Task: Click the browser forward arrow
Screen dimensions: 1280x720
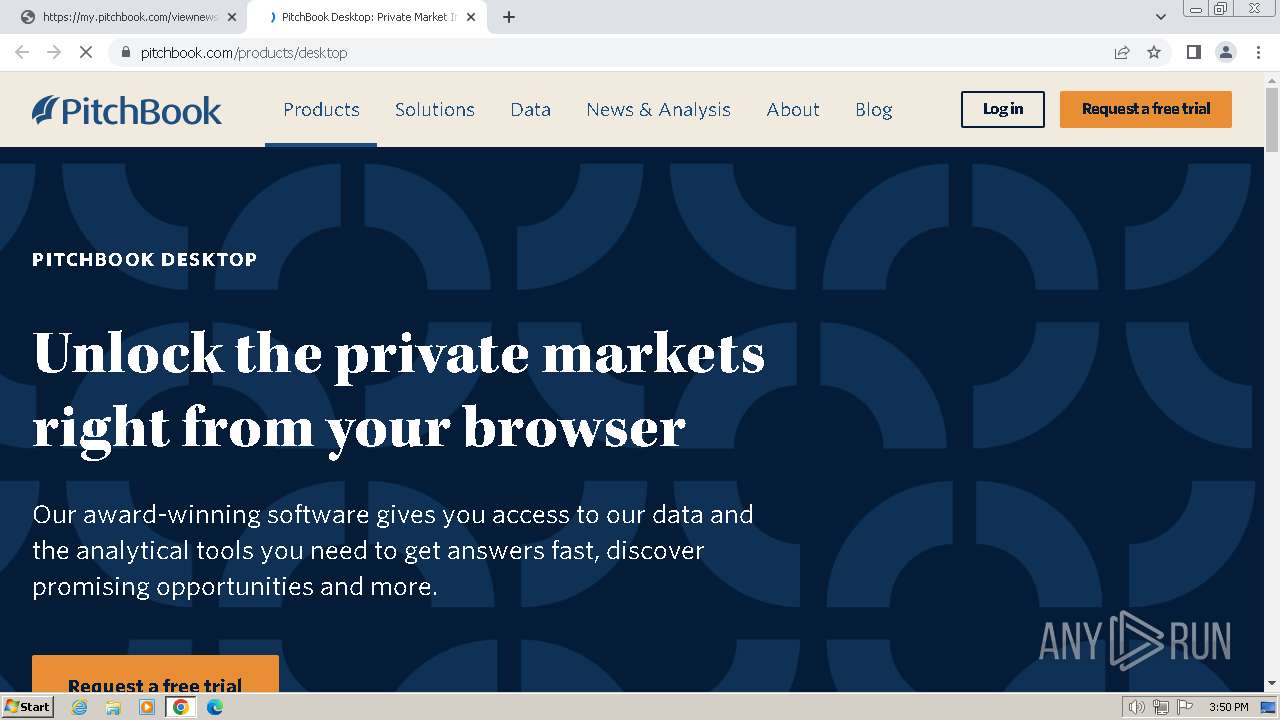Action: (x=54, y=52)
